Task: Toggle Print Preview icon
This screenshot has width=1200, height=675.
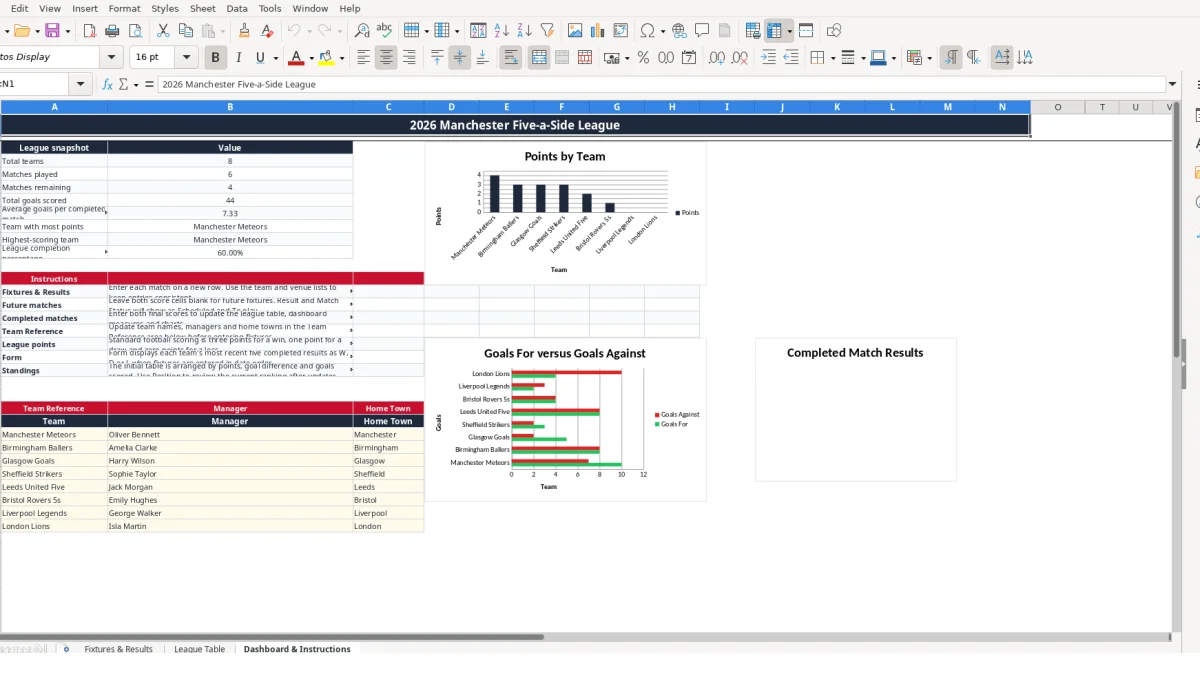Action: (134, 31)
